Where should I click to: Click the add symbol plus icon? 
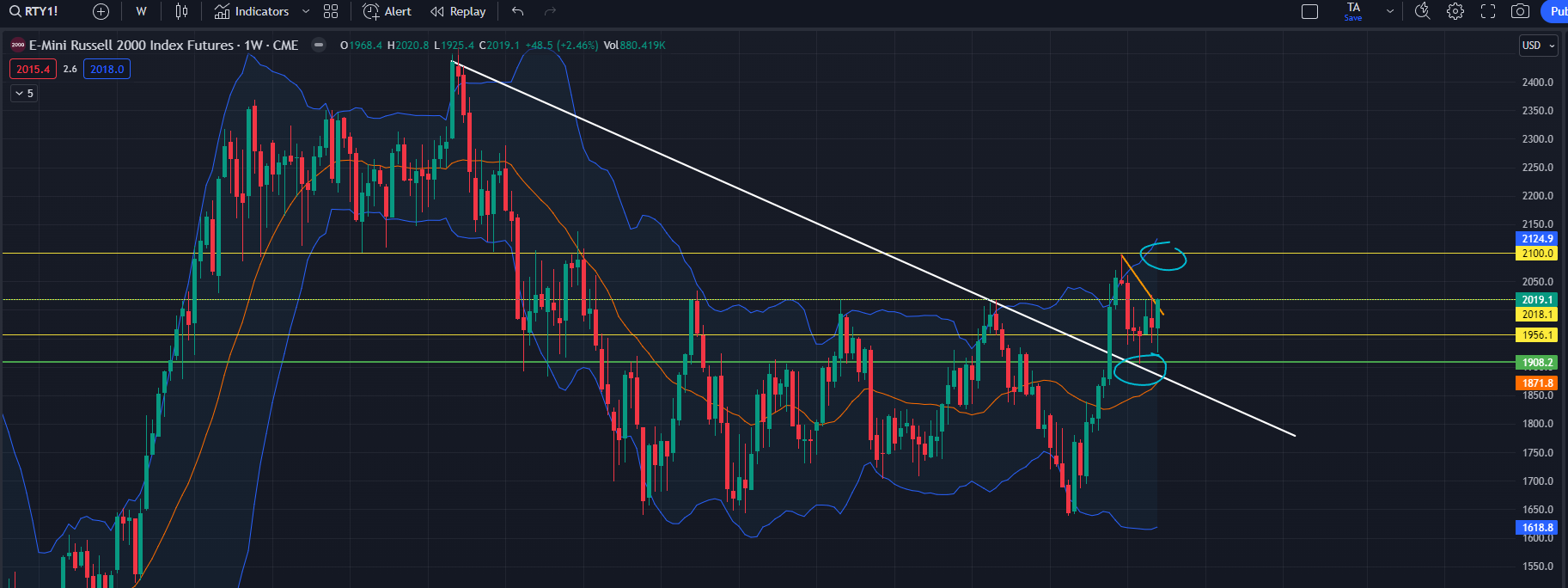(x=101, y=11)
